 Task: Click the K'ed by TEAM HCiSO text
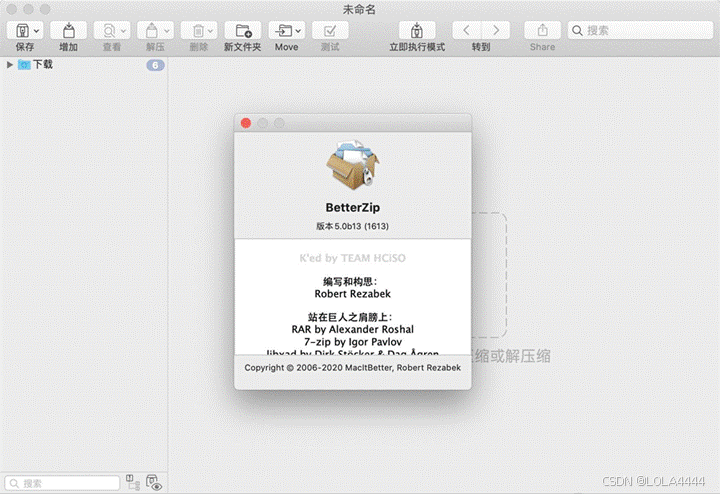[x=353, y=258]
